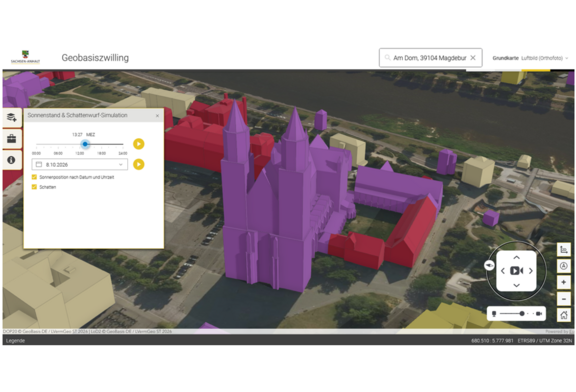Click the Sachsen-Anhalt logo
The width and height of the screenshot is (576, 392).
[x=25, y=57]
